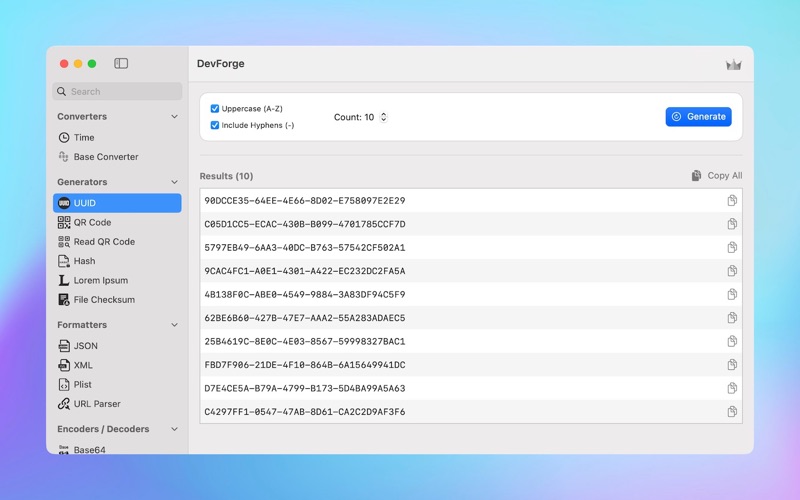Screen dimensions: 800x500
Task: Collapse the Formatters section
Action: point(174,324)
